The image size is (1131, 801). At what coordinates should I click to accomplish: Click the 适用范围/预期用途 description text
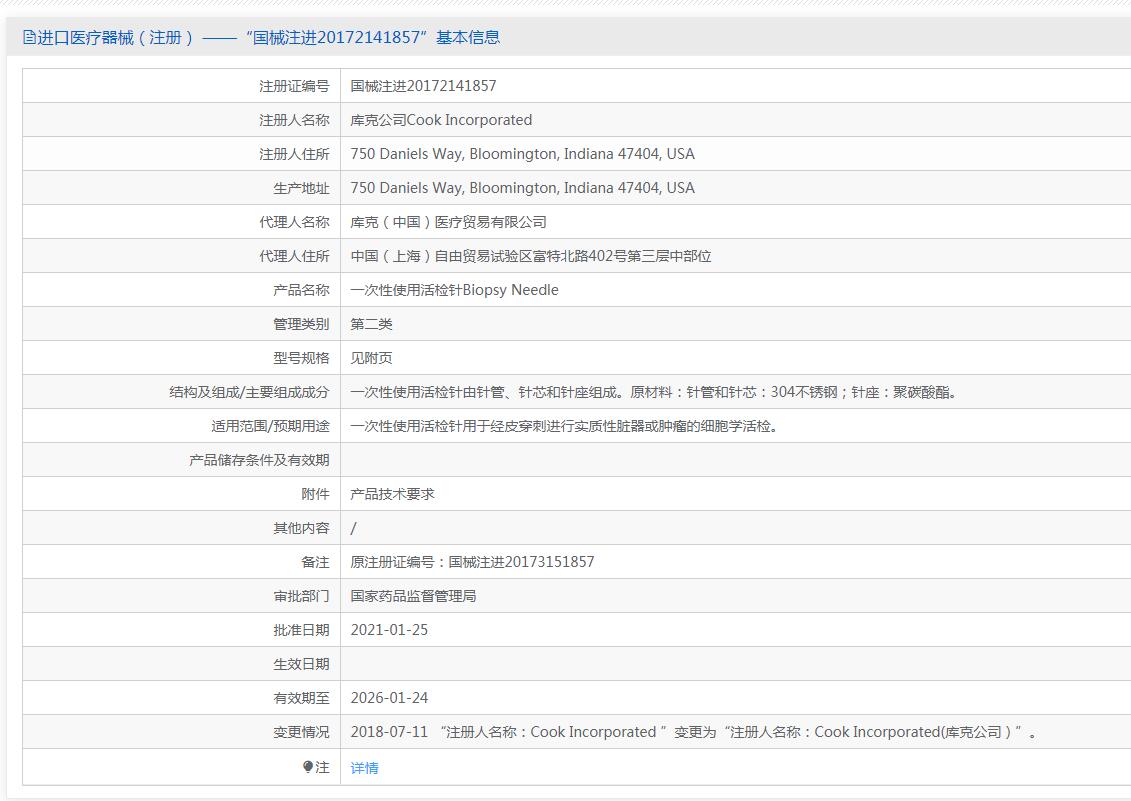pos(564,426)
